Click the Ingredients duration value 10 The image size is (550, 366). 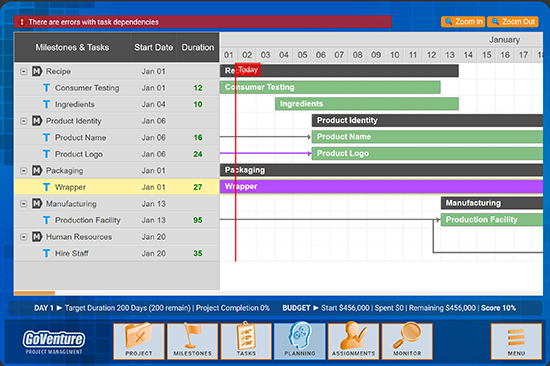[x=198, y=104]
